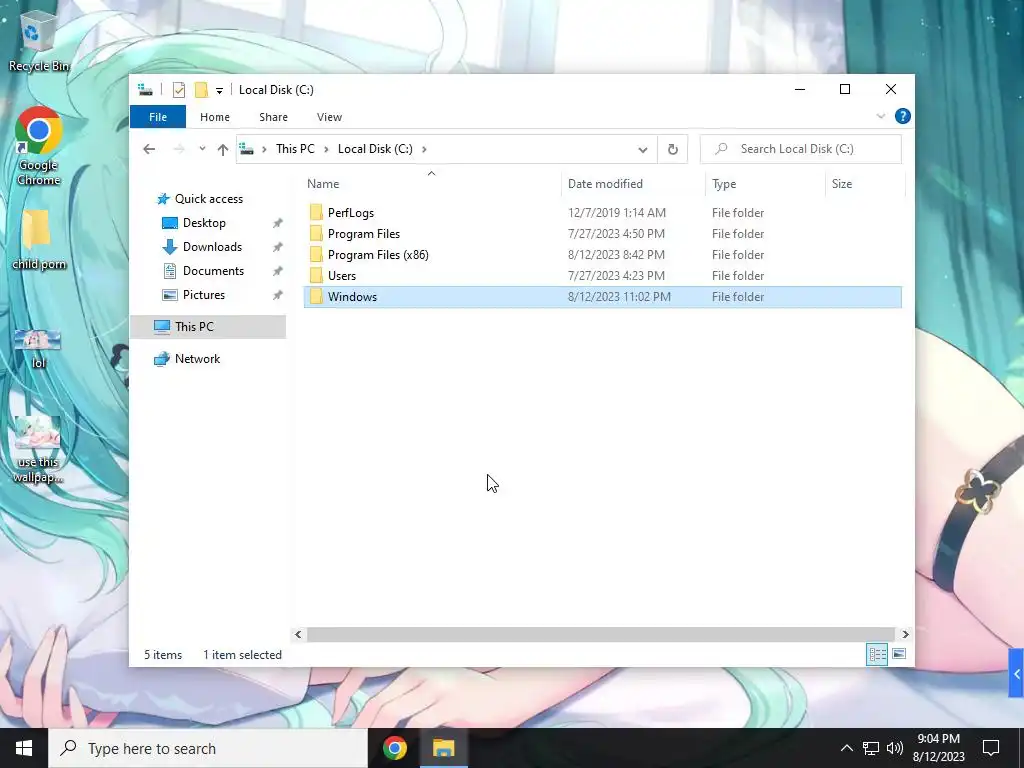Open the Customize Quick Access Toolbar dropdown
This screenshot has width=1024, height=768.
pyautogui.click(x=219, y=91)
